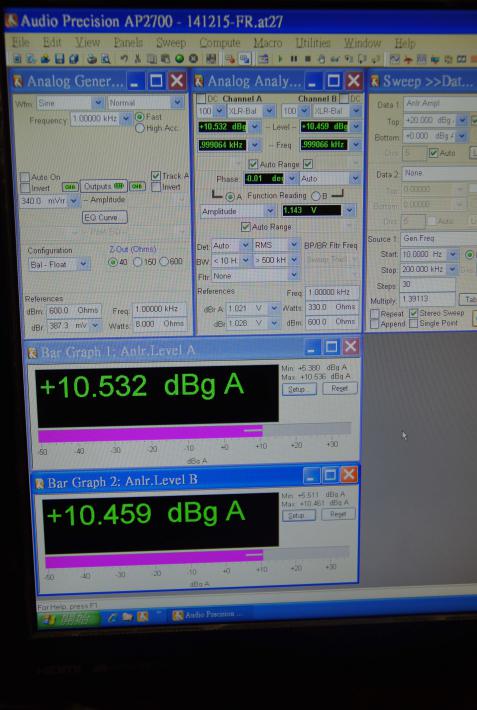Click Setup button in Bar Graph 2
This screenshot has height=710, width=477.
tap(299, 515)
